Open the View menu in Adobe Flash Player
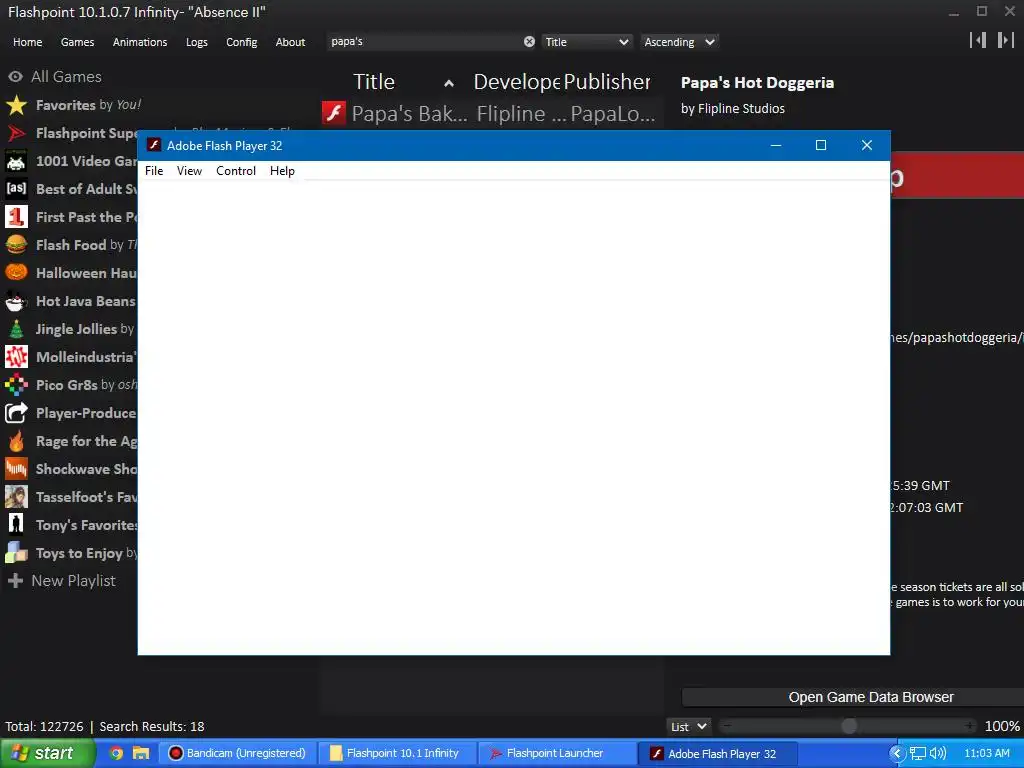 189,170
